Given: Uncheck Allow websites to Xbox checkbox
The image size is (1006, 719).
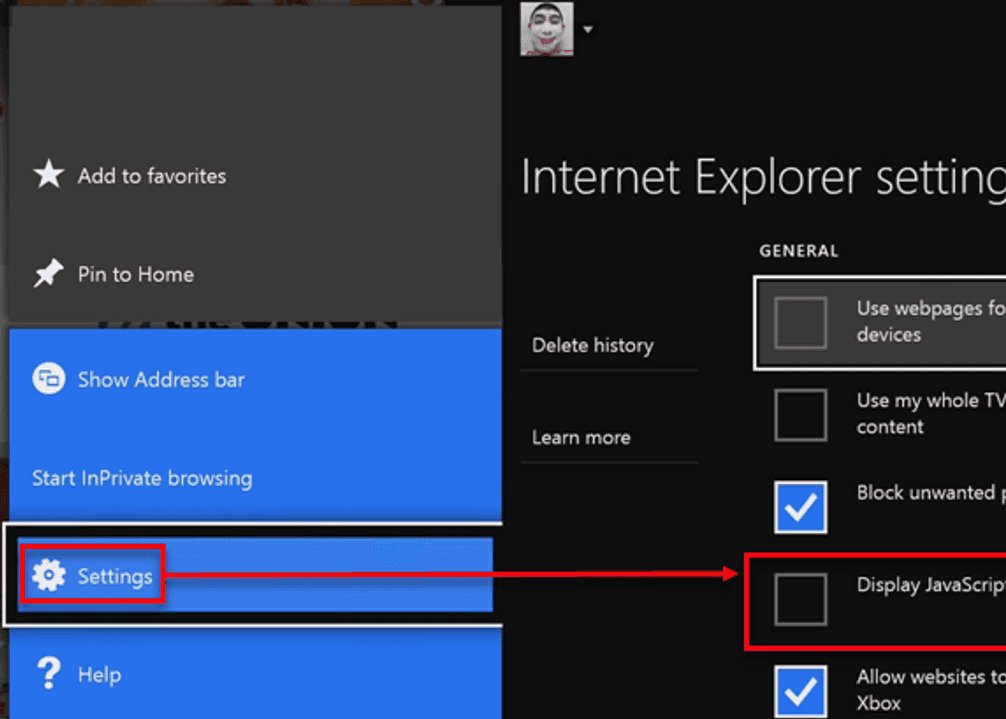Looking at the screenshot, I should 800,691.
